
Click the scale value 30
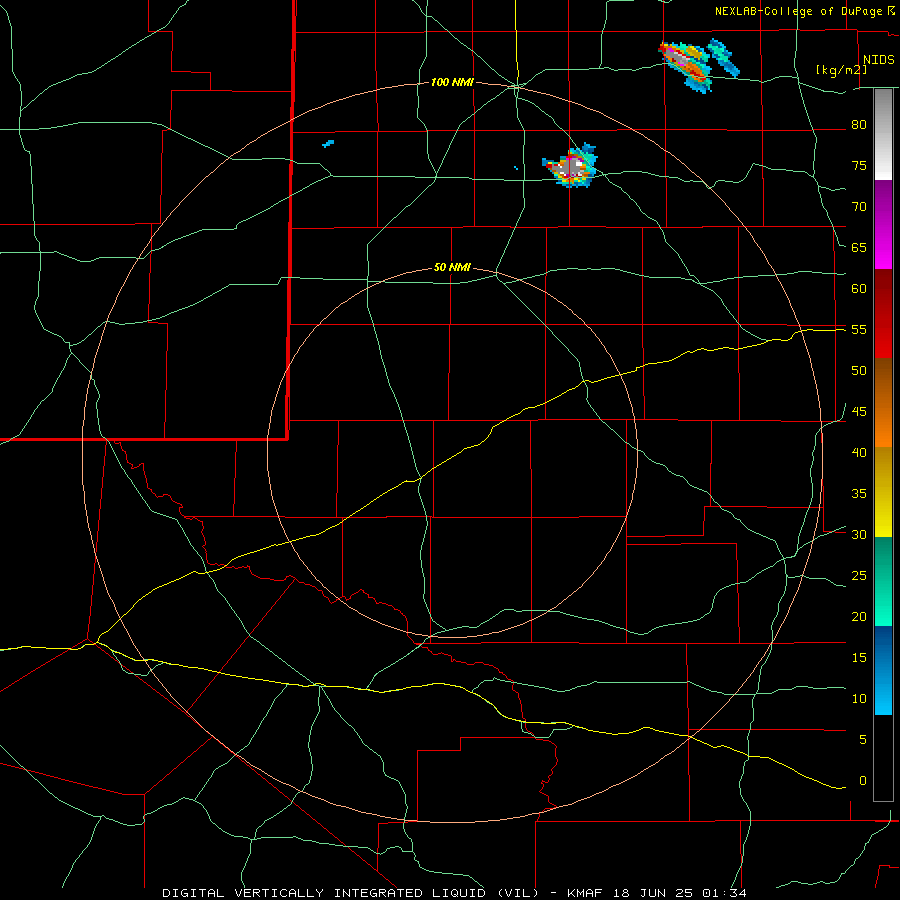[x=859, y=534]
